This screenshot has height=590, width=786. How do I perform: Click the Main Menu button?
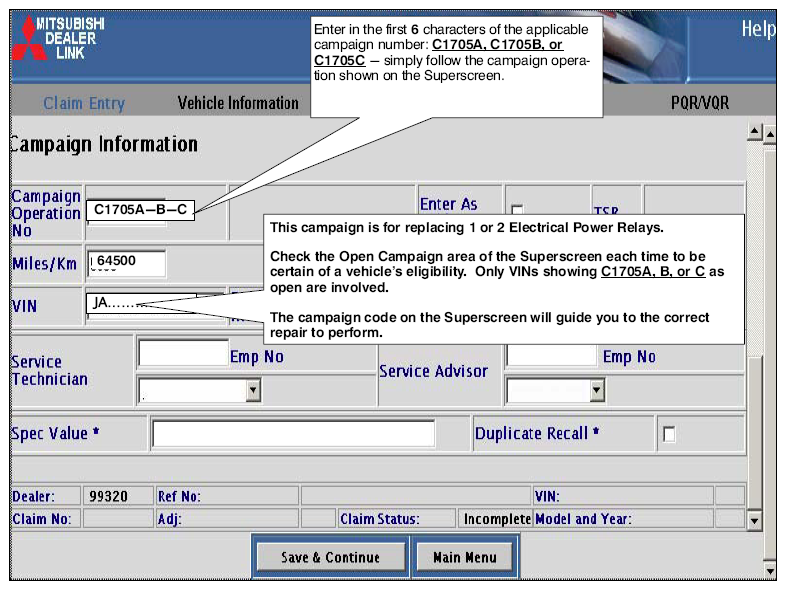point(465,557)
